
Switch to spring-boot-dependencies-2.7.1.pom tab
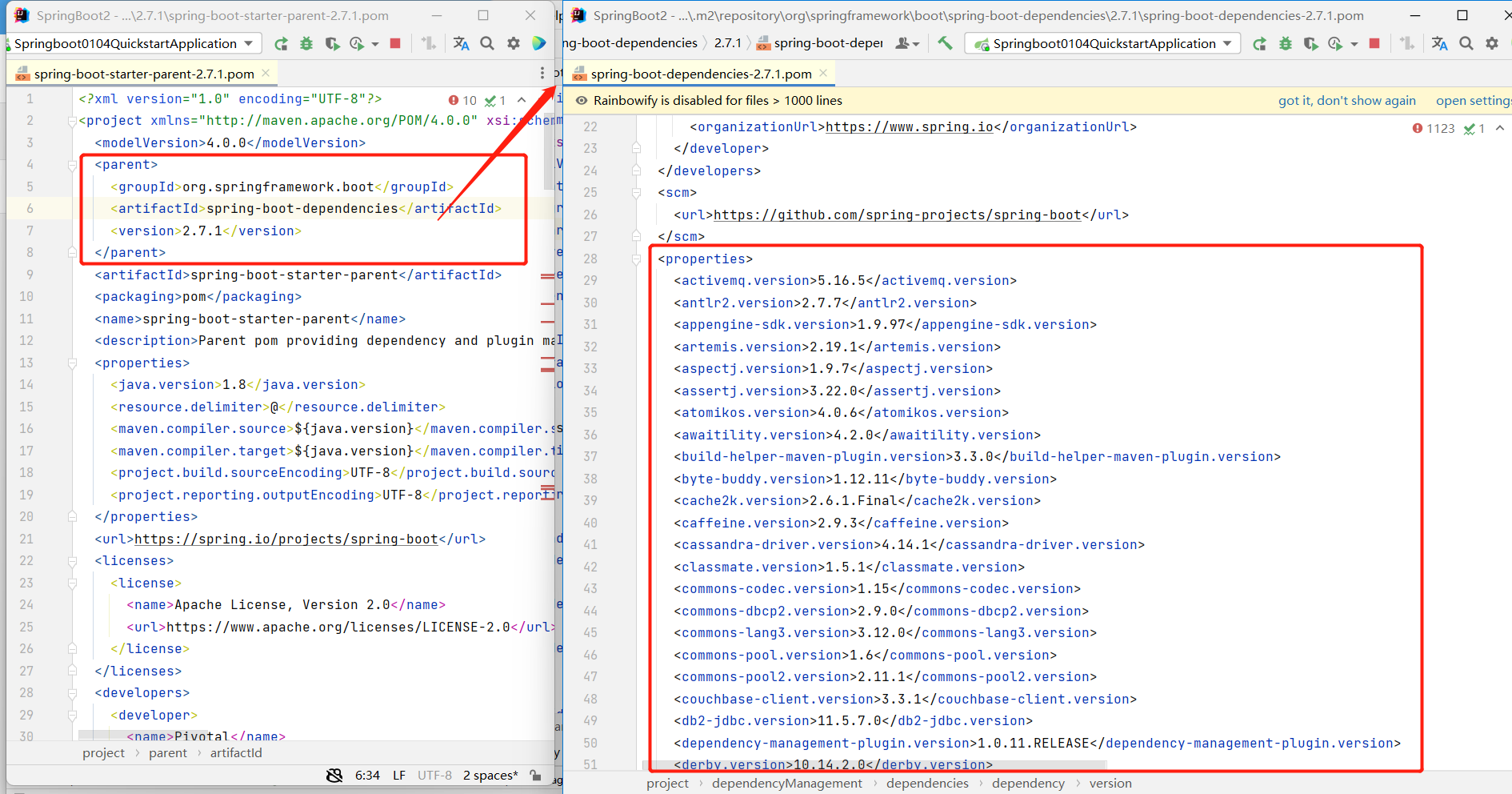point(698,74)
